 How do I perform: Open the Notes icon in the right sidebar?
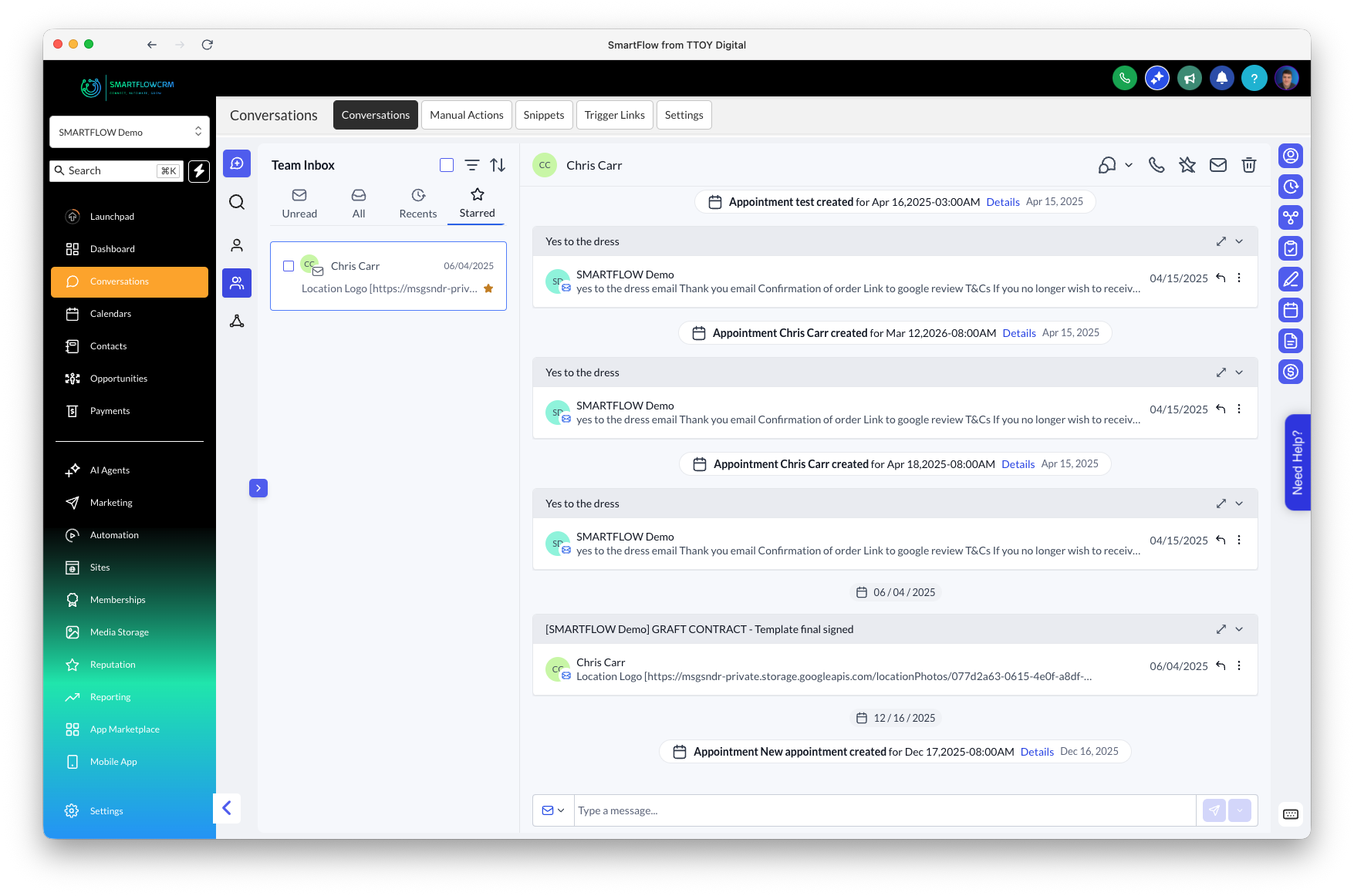coord(1290,279)
